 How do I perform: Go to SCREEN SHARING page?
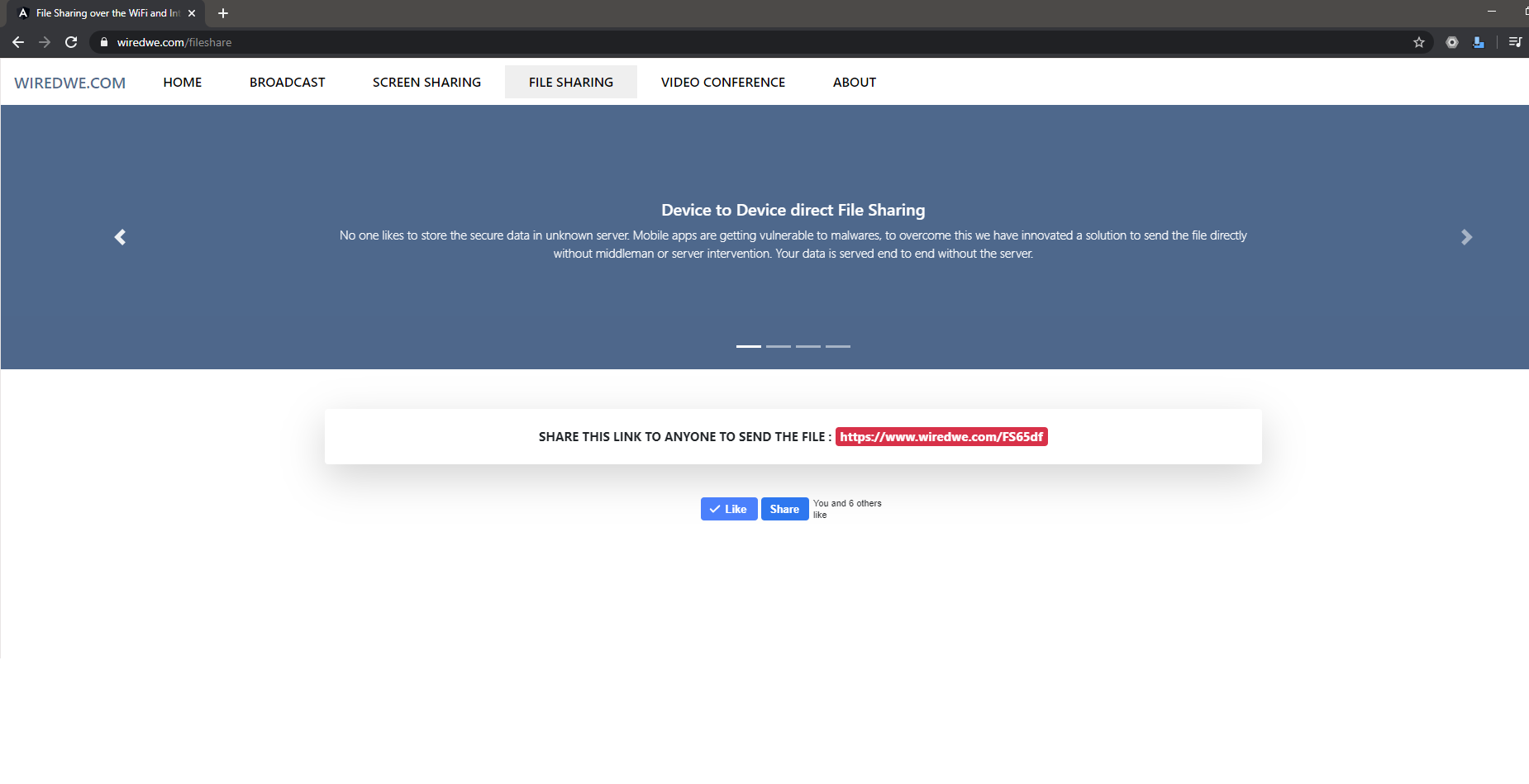(x=426, y=82)
